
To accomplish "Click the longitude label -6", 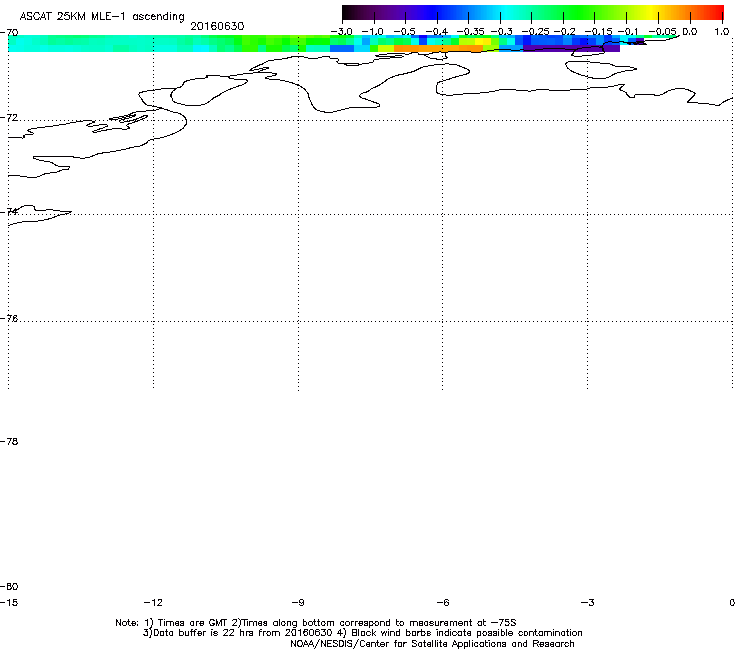I will [x=443, y=602].
